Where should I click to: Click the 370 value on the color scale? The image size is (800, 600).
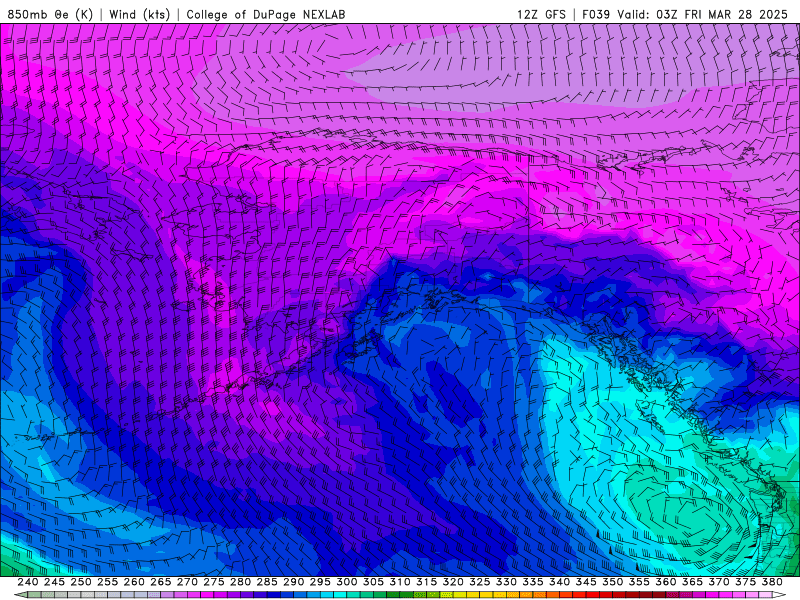[719, 582]
